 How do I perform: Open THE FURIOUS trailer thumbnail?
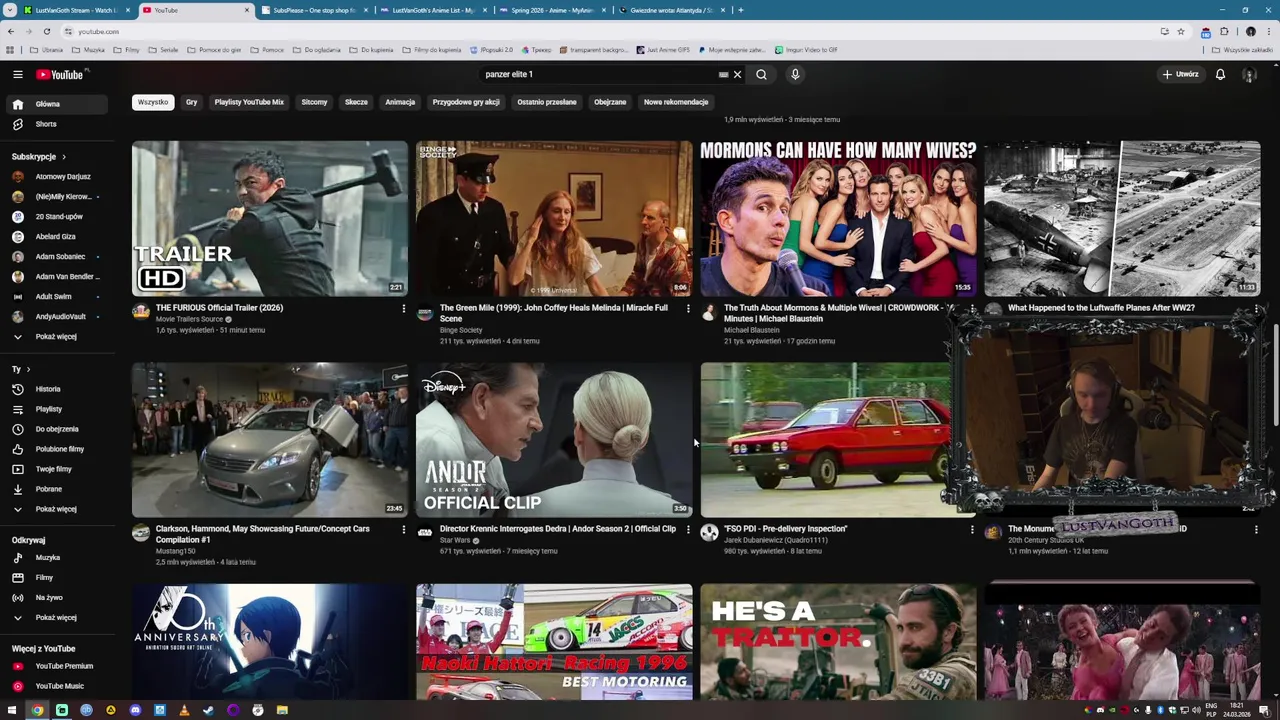270,218
